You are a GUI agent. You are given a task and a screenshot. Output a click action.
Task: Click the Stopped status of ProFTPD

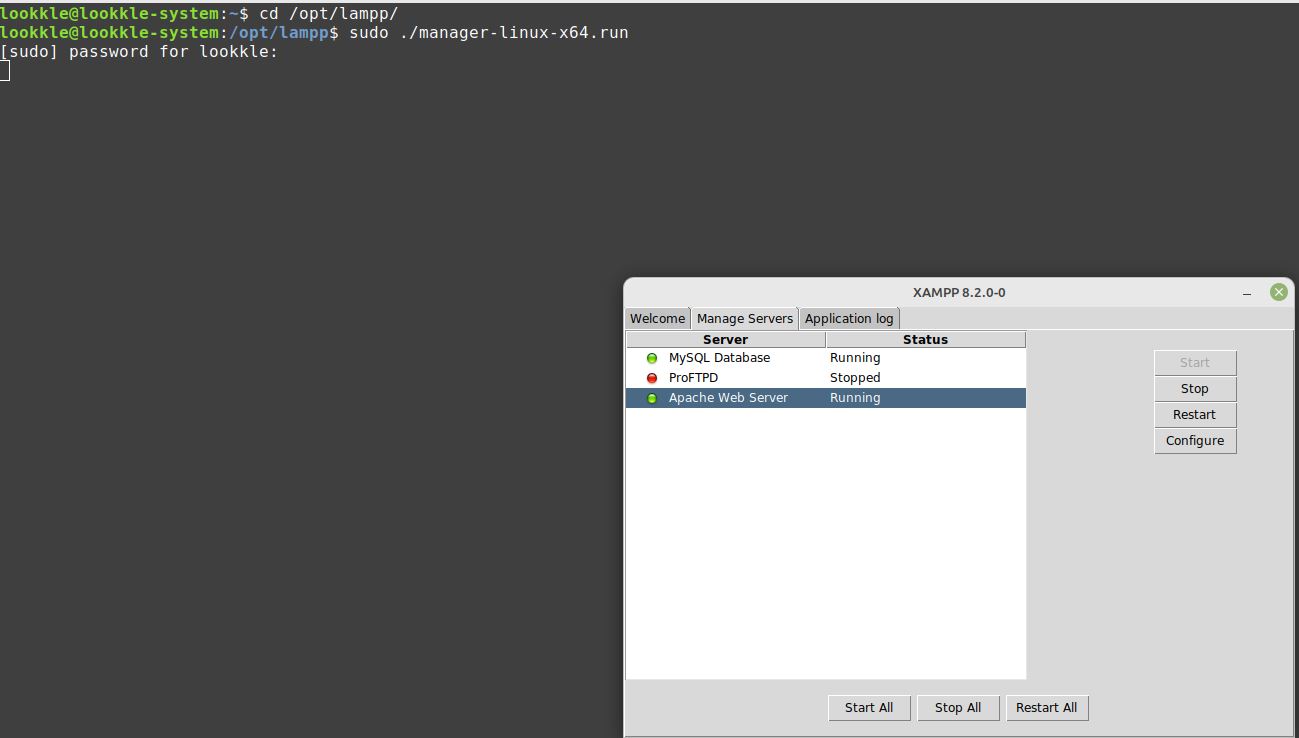pos(855,378)
